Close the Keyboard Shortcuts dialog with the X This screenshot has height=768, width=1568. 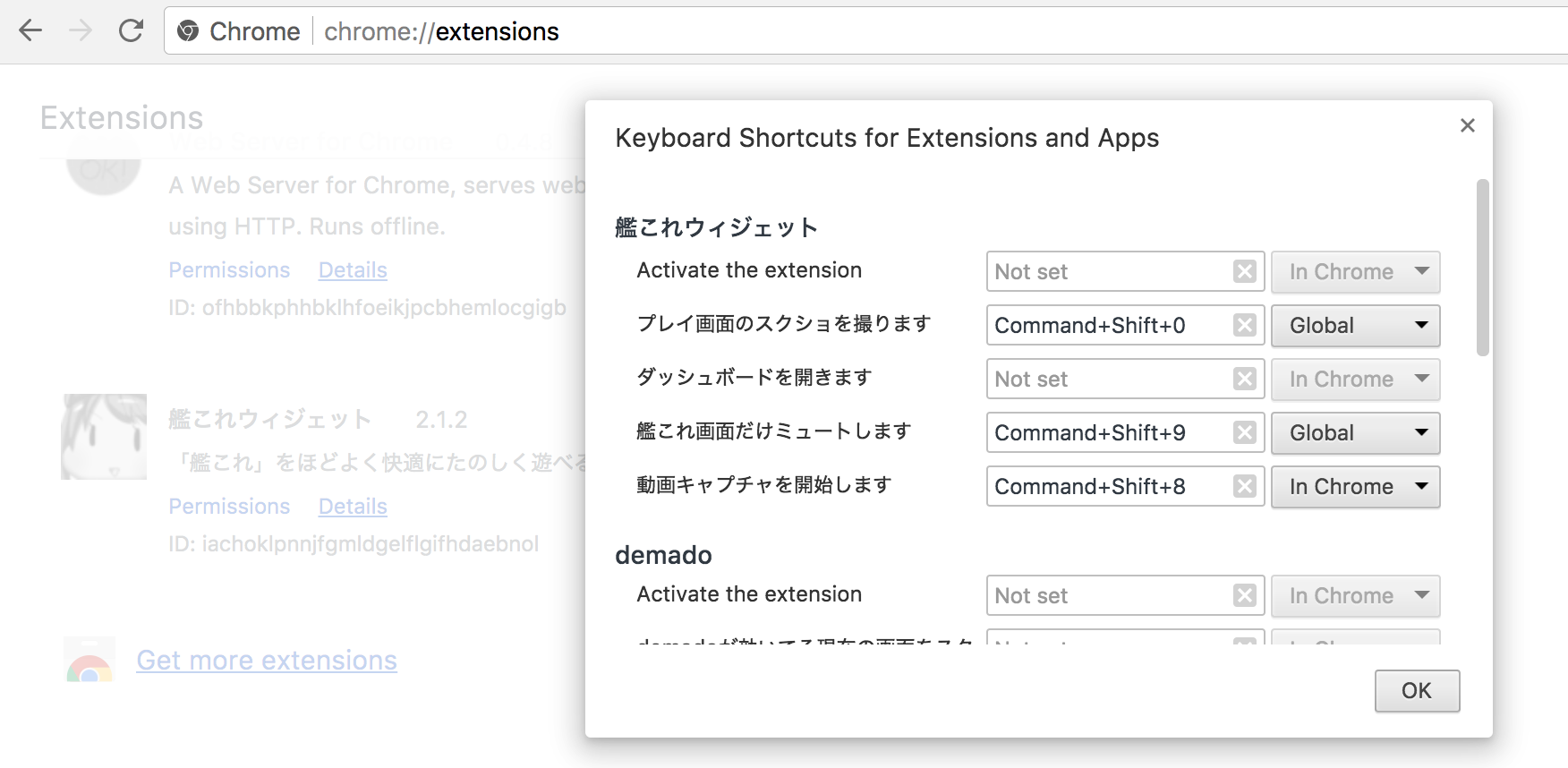pyautogui.click(x=1468, y=125)
